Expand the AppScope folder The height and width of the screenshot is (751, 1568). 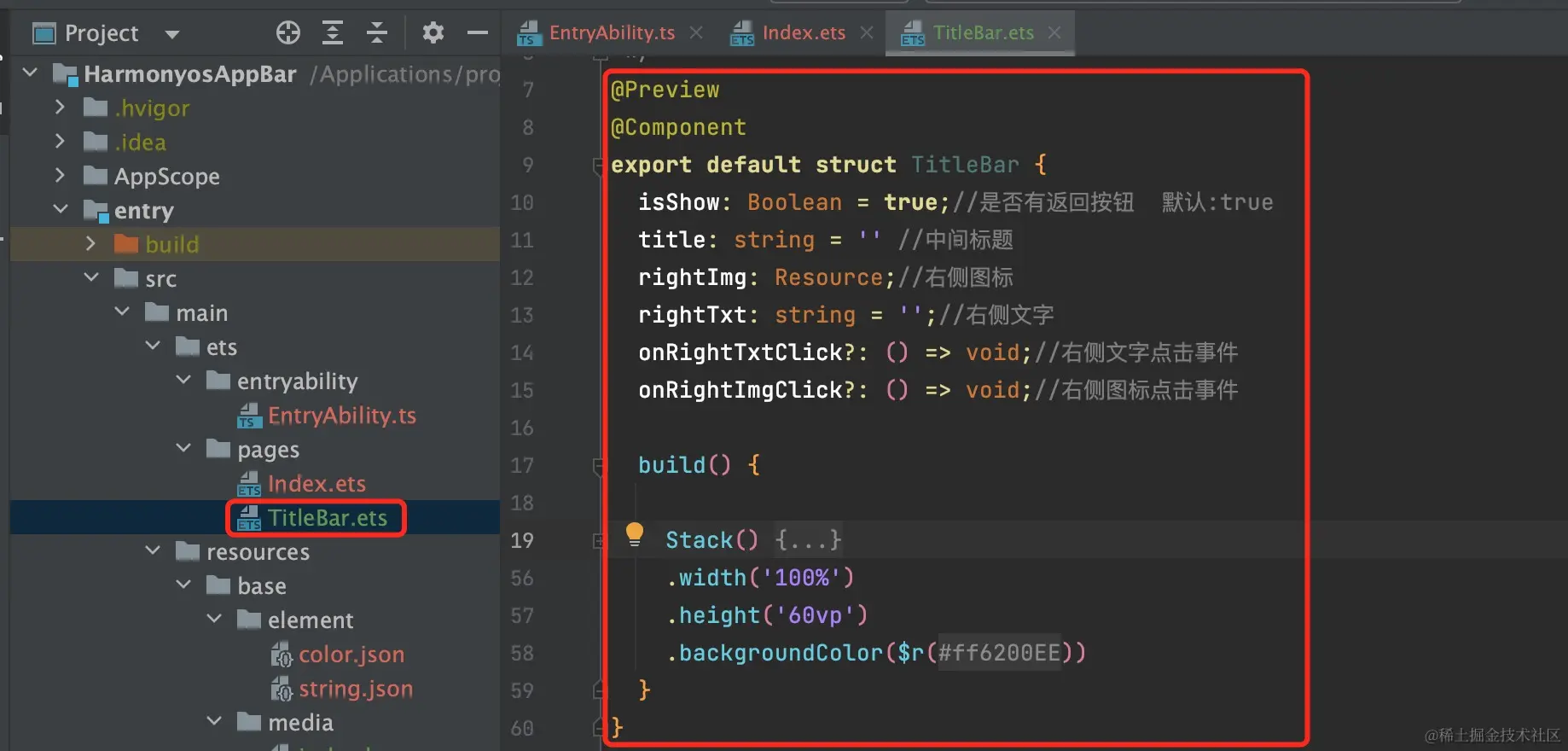click(60, 175)
